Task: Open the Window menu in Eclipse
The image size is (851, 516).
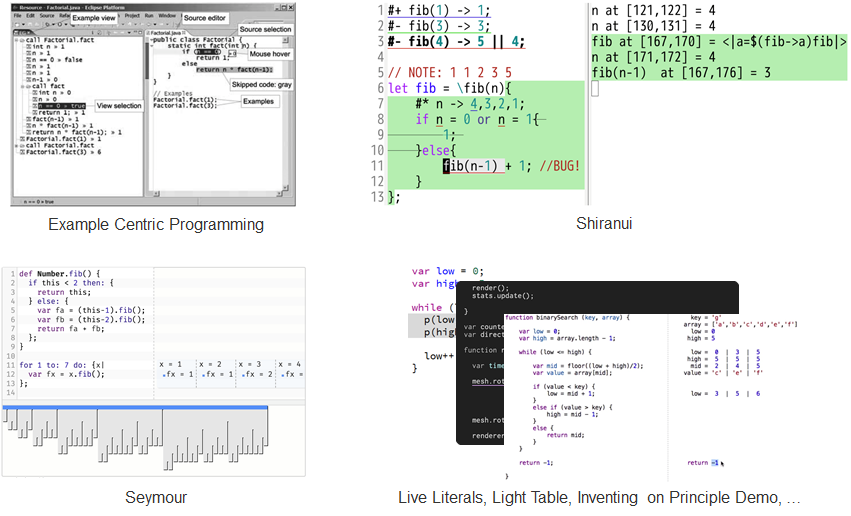Action: 167,17
